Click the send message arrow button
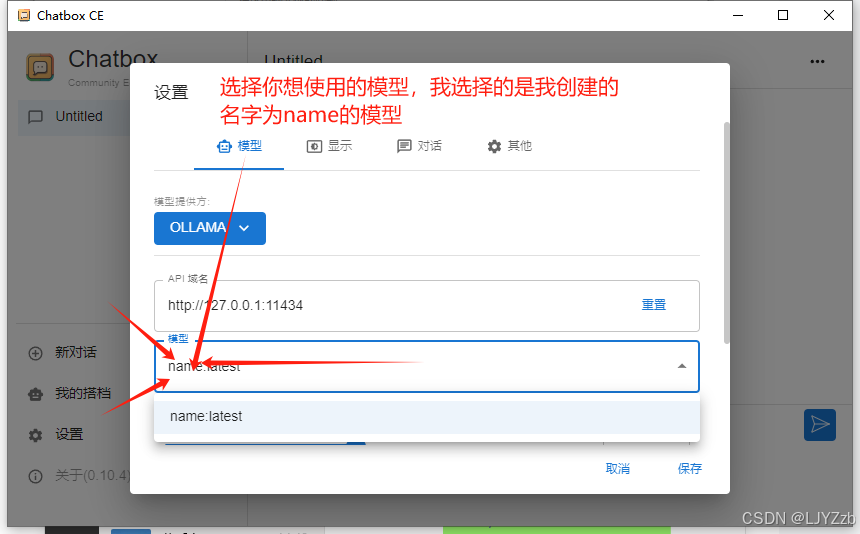 pos(819,425)
